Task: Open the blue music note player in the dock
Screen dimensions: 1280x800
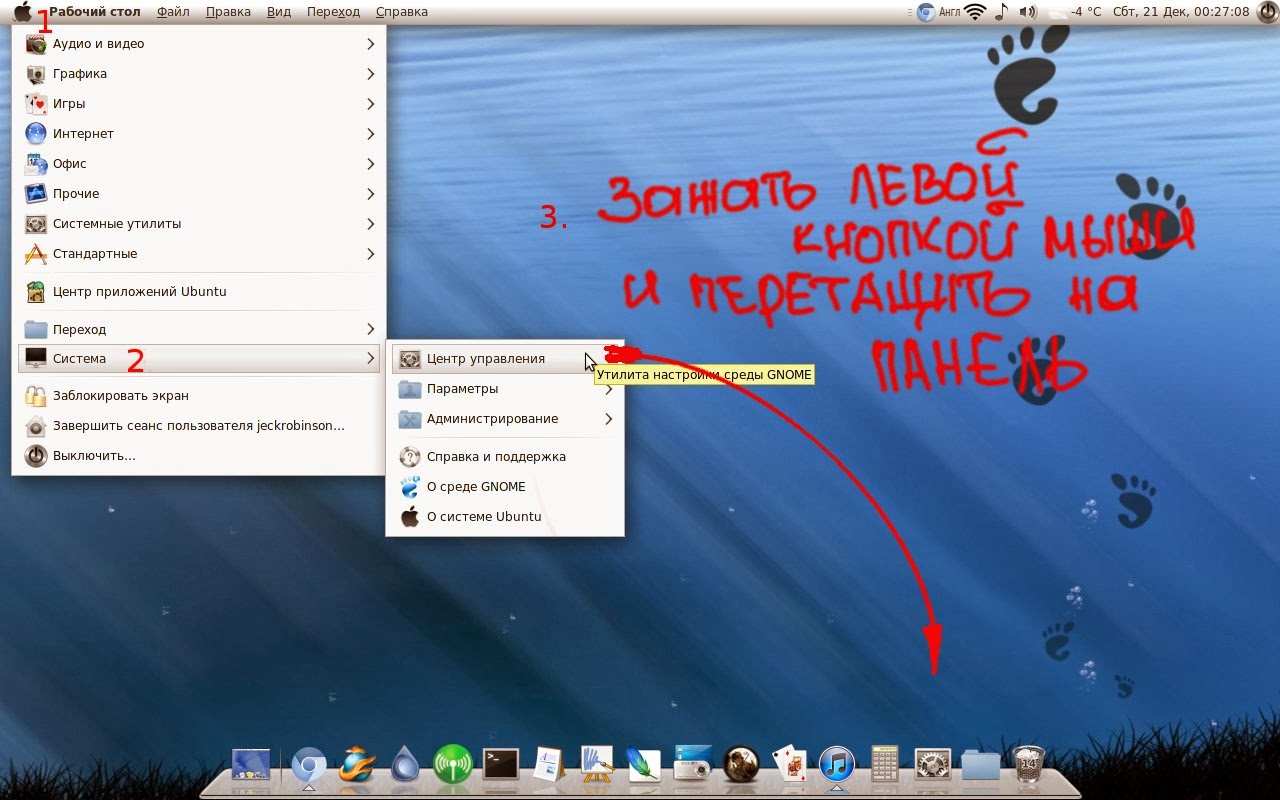Action: pos(837,764)
